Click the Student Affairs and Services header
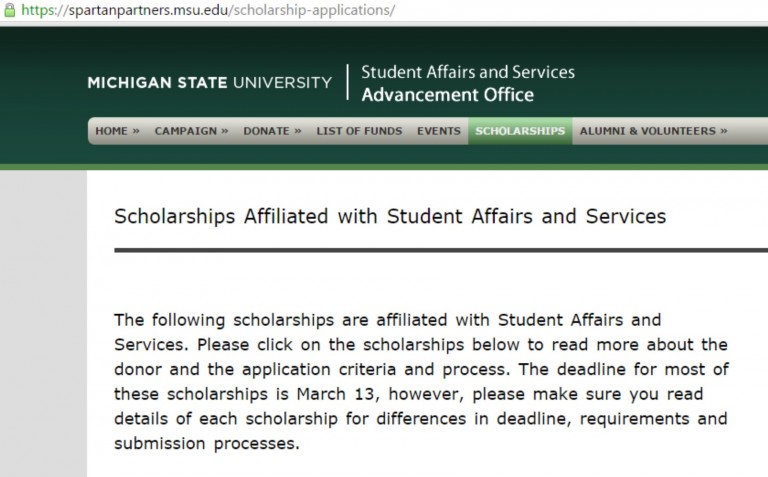This screenshot has height=477, width=768. tap(467, 72)
